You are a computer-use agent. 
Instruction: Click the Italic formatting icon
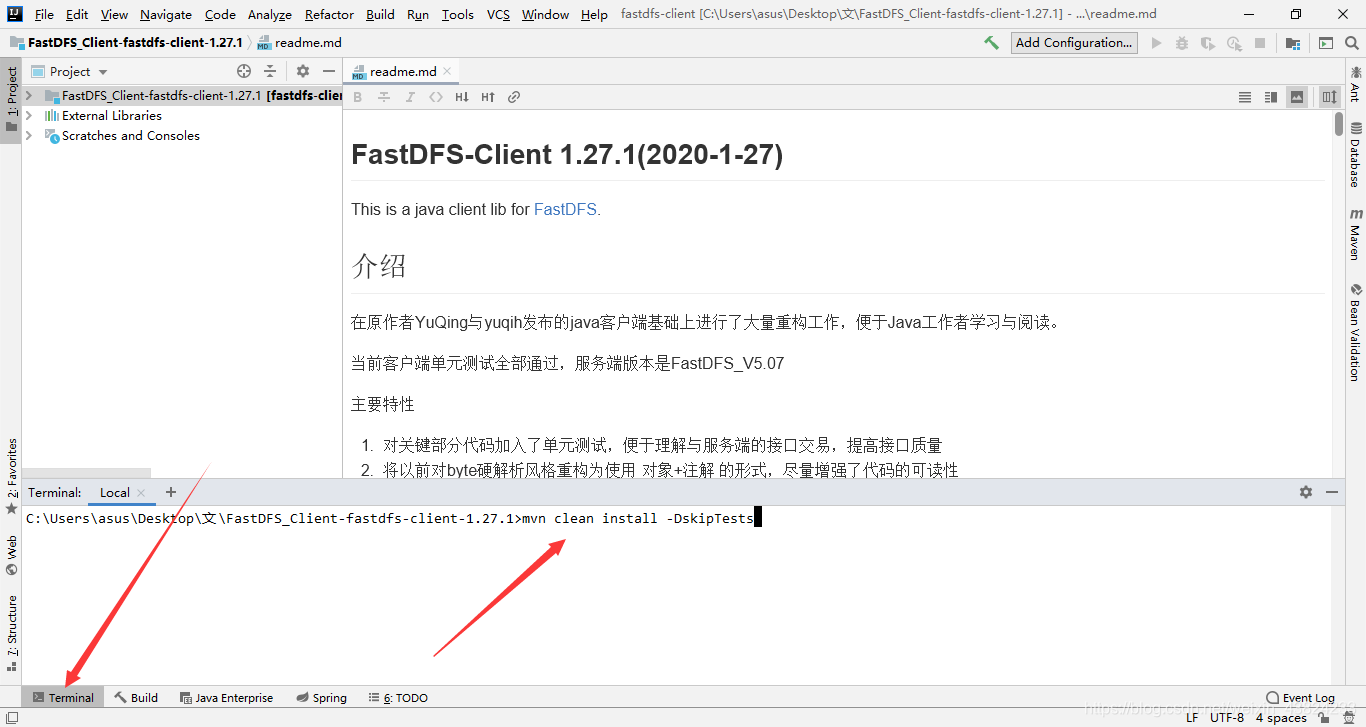pyautogui.click(x=410, y=97)
